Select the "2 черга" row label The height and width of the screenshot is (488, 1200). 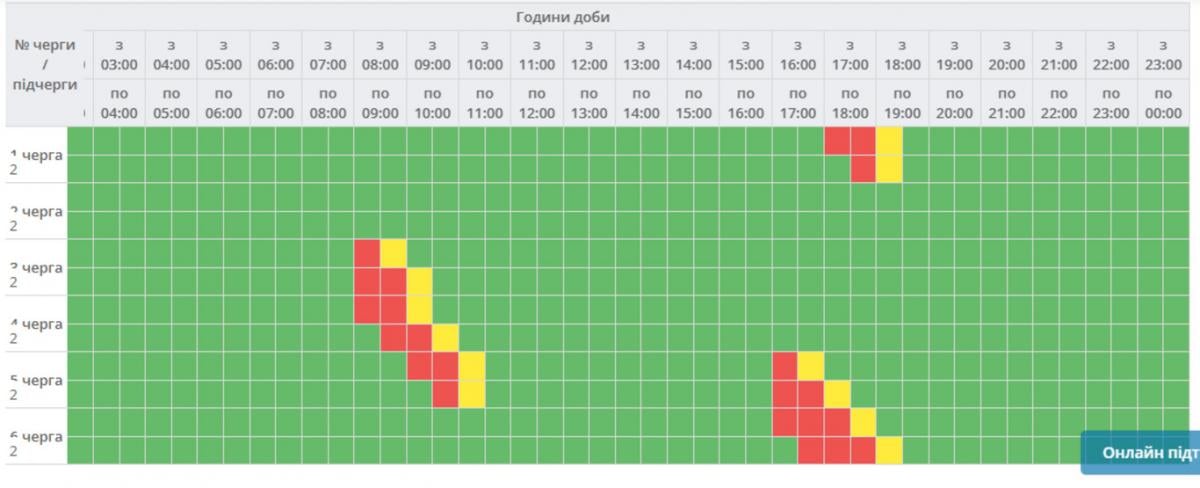(x=36, y=211)
